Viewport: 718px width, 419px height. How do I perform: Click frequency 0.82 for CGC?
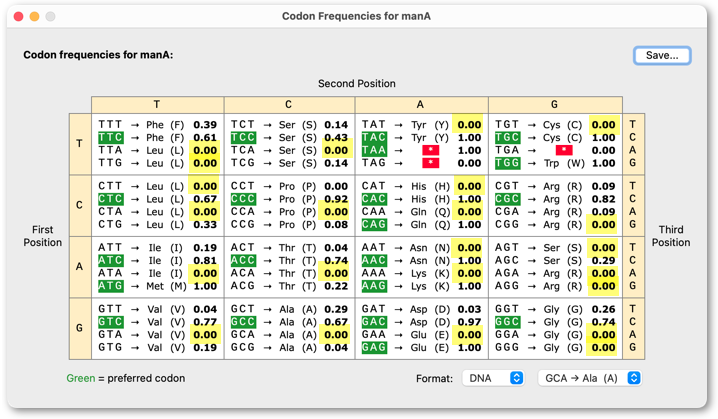(x=603, y=199)
